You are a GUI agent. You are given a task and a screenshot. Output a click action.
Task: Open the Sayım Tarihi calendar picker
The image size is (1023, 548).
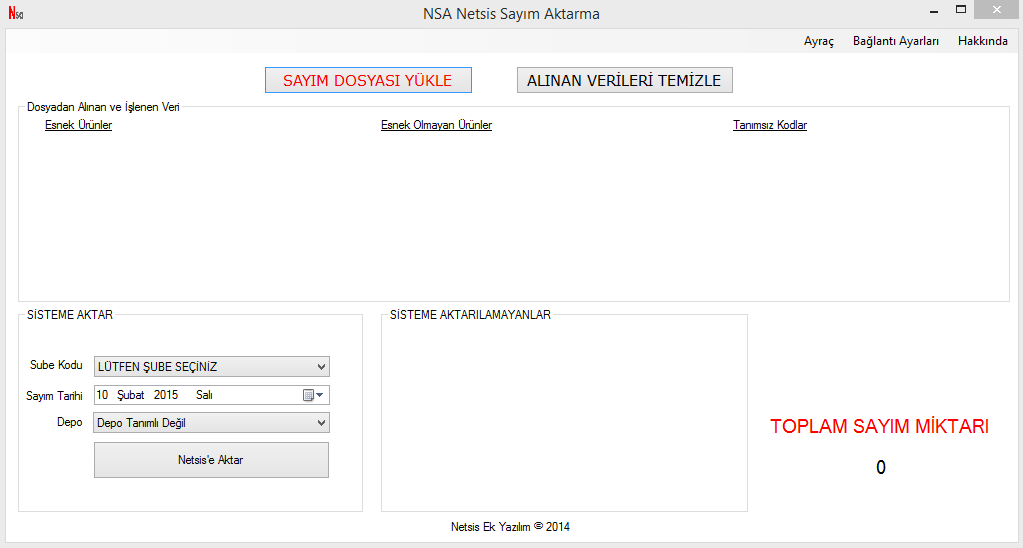[x=313, y=395]
